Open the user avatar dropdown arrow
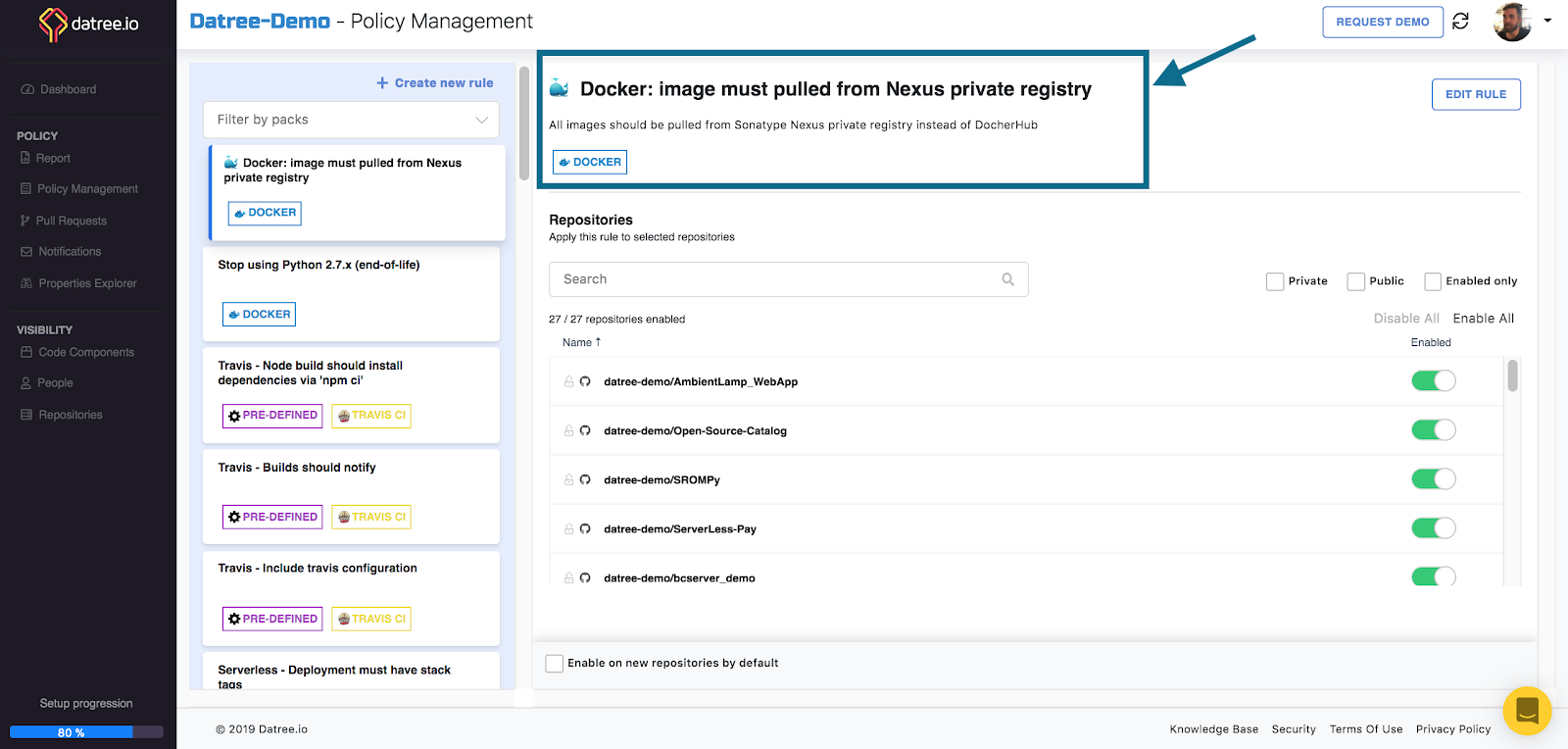This screenshot has width=1568, height=749. click(1547, 21)
